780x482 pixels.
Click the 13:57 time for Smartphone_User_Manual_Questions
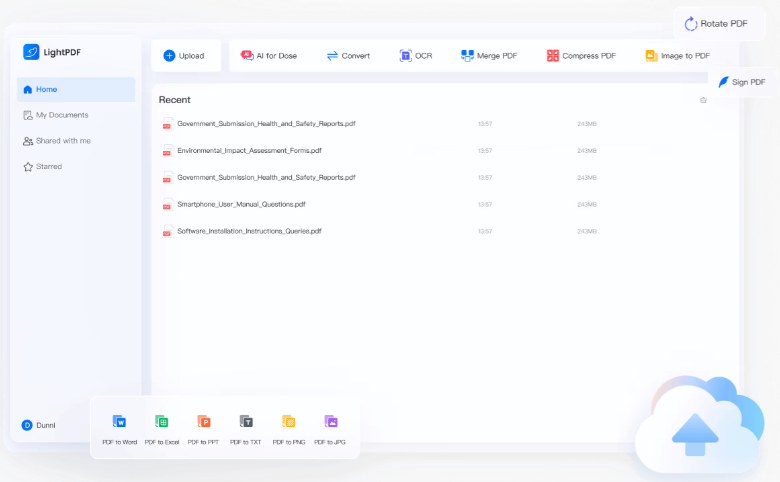click(485, 204)
